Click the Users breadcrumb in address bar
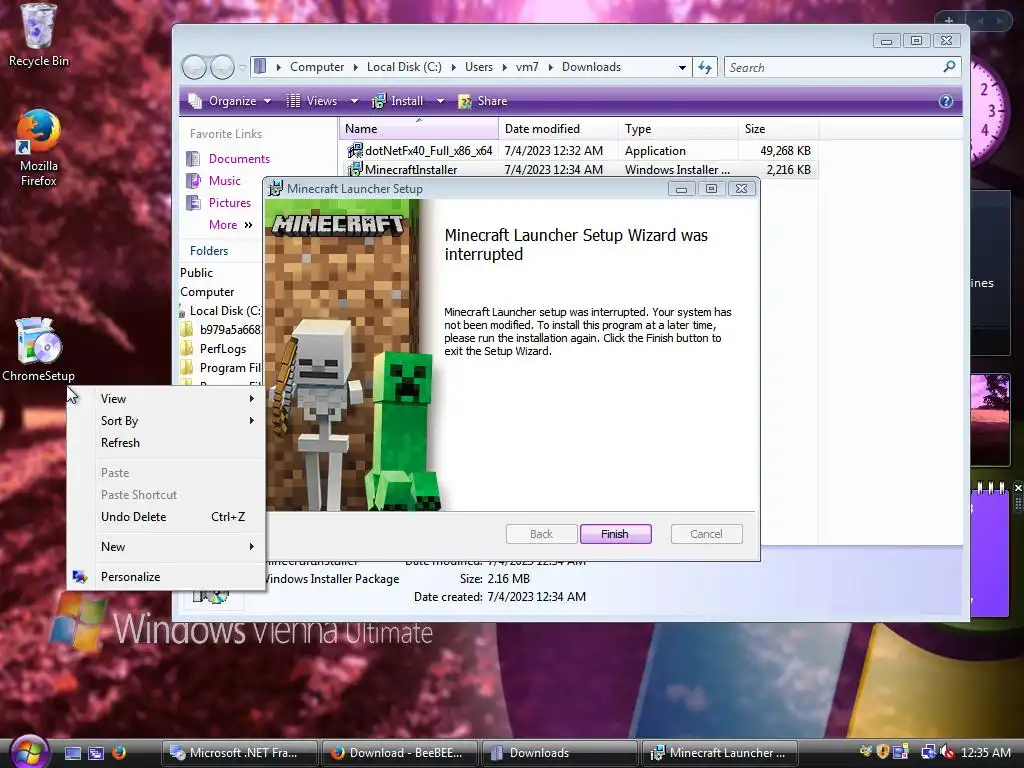 pos(479,67)
